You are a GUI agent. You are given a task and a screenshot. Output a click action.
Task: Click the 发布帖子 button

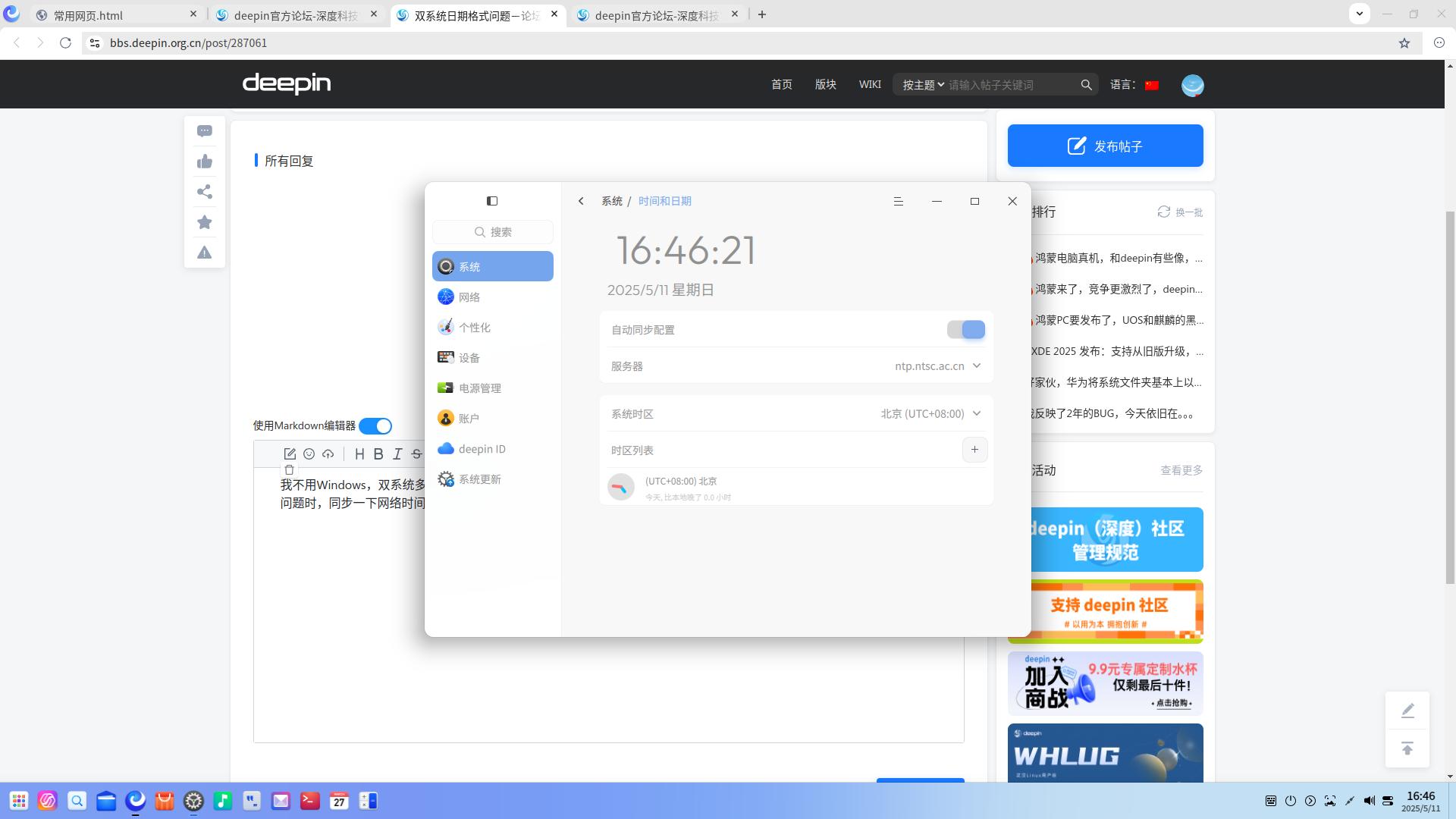click(x=1106, y=146)
